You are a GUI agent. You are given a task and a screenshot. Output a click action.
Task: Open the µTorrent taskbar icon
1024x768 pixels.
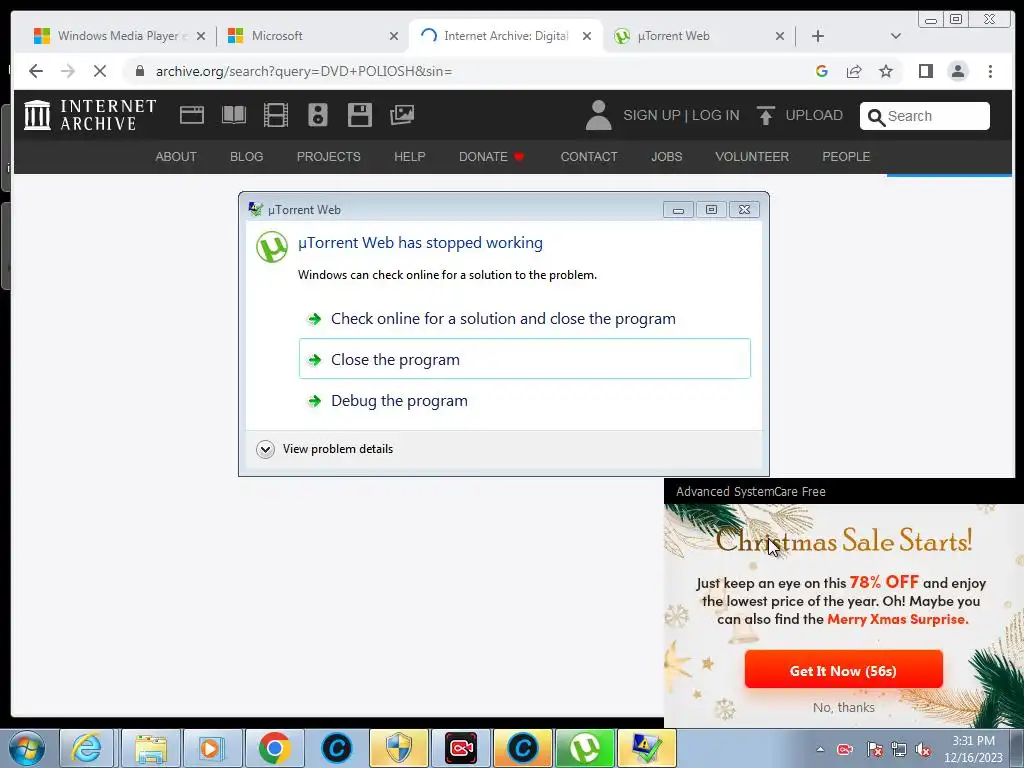584,748
